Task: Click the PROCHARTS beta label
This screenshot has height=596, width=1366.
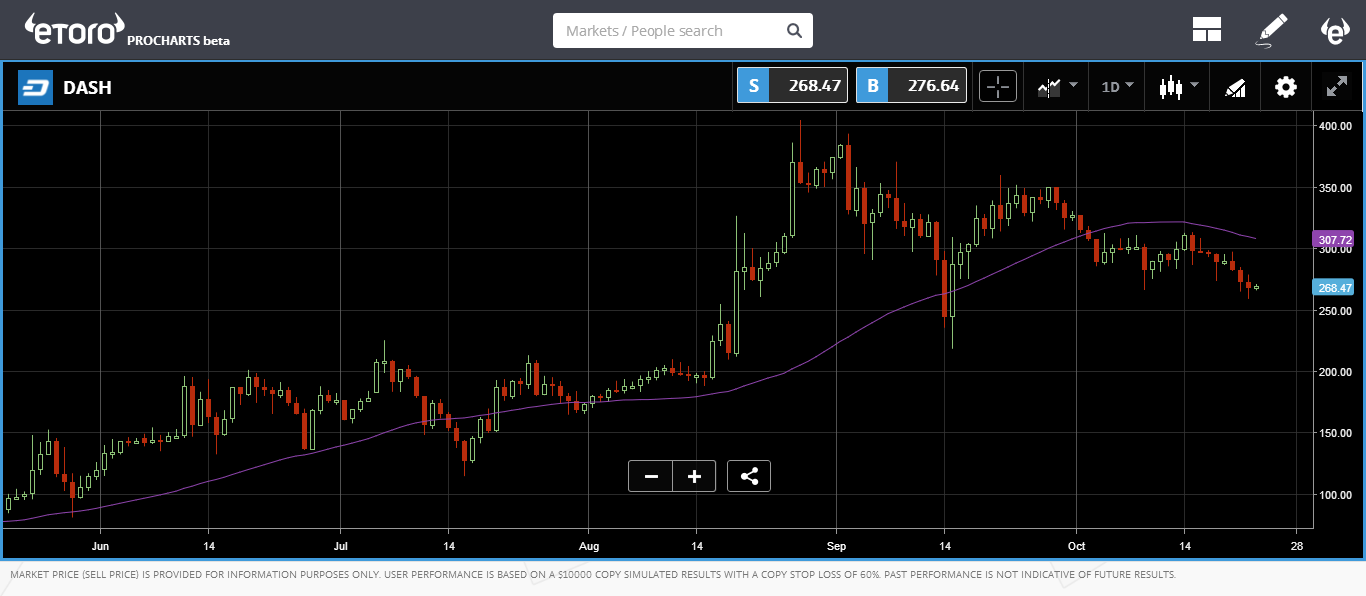Action: point(178,41)
